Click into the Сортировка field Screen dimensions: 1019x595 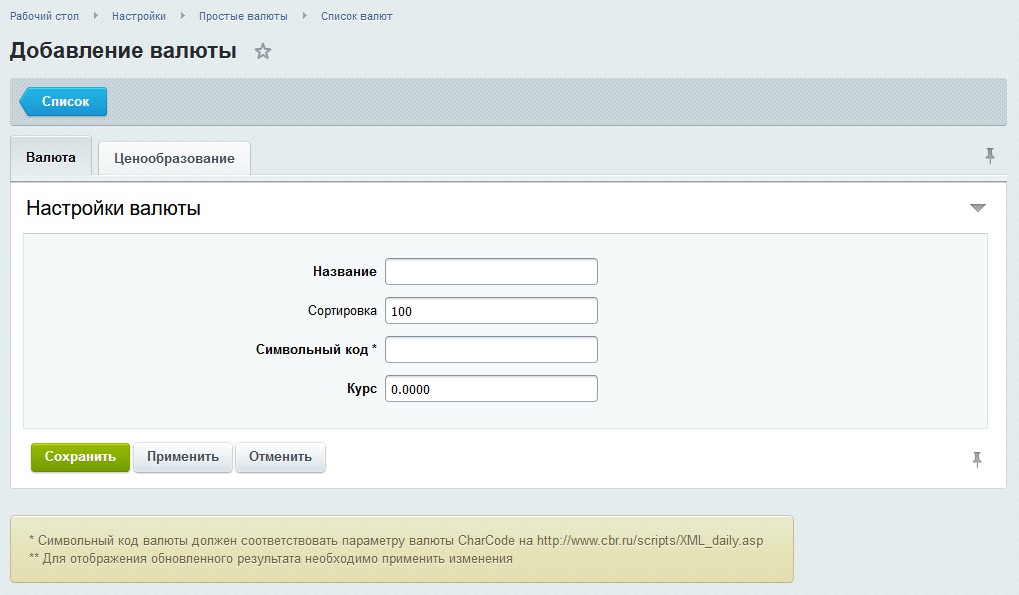491,310
